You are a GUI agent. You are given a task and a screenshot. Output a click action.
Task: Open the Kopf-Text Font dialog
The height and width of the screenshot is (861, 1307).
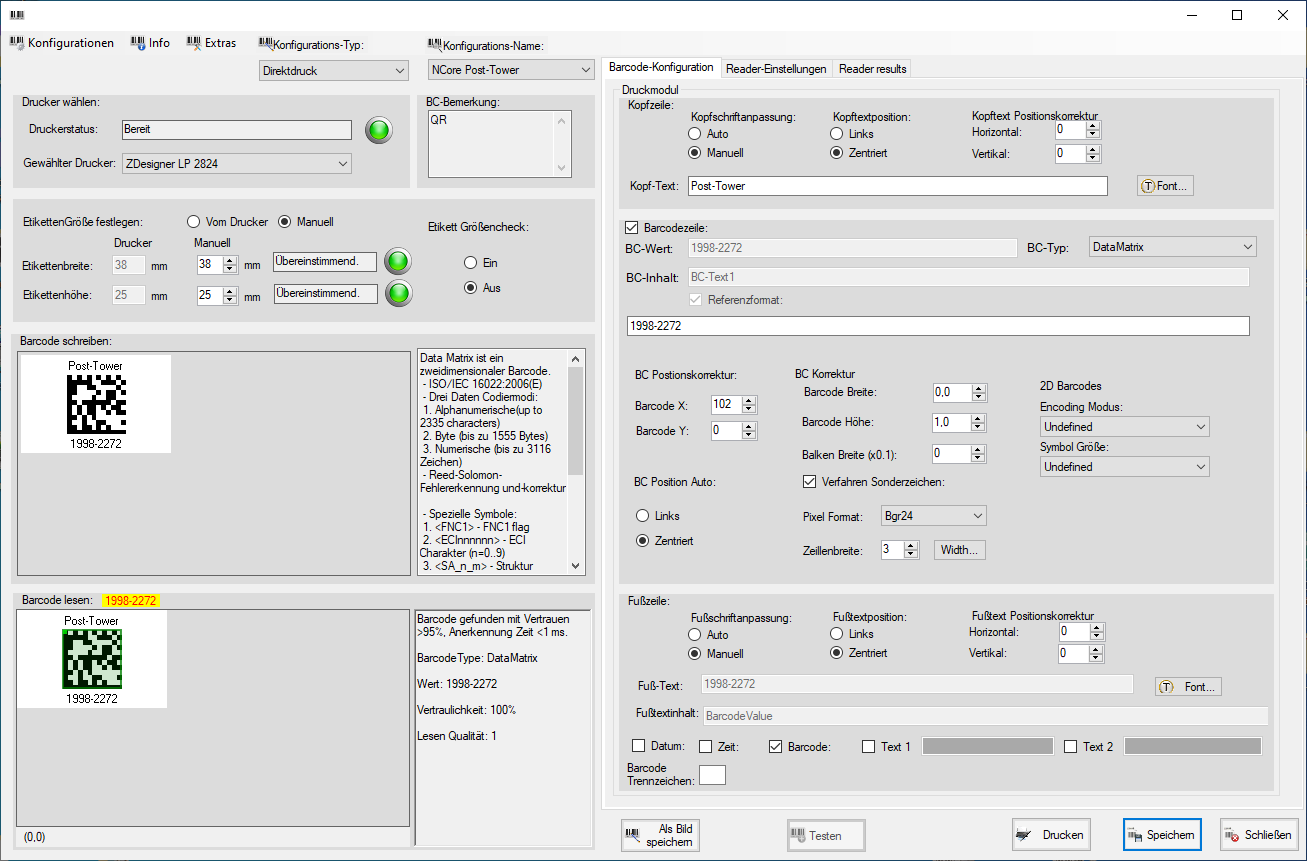(x=1166, y=186)
